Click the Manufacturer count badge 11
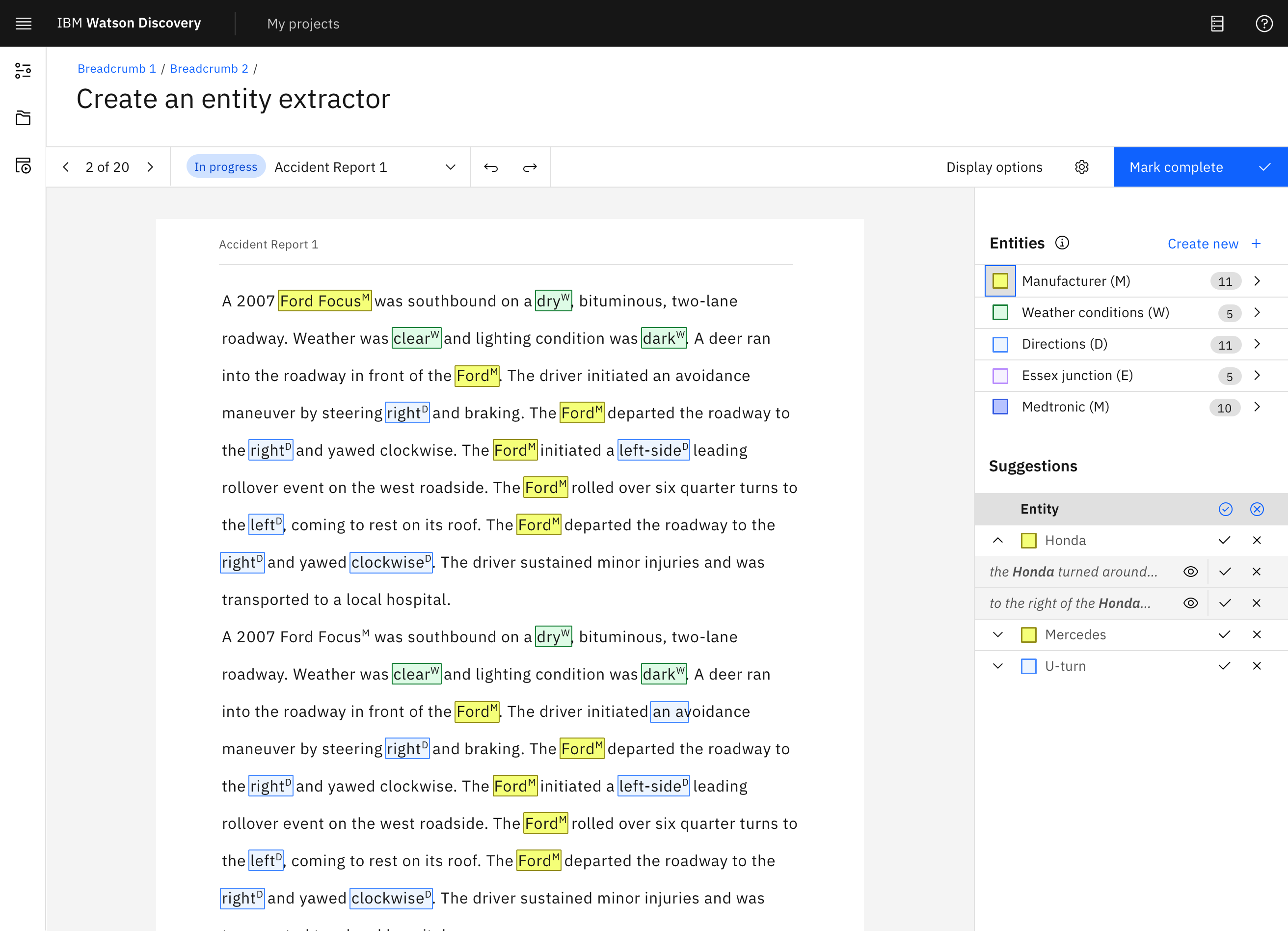Image resolution: width=1288 pixels, height=931 pixels. pos(1225,281)
